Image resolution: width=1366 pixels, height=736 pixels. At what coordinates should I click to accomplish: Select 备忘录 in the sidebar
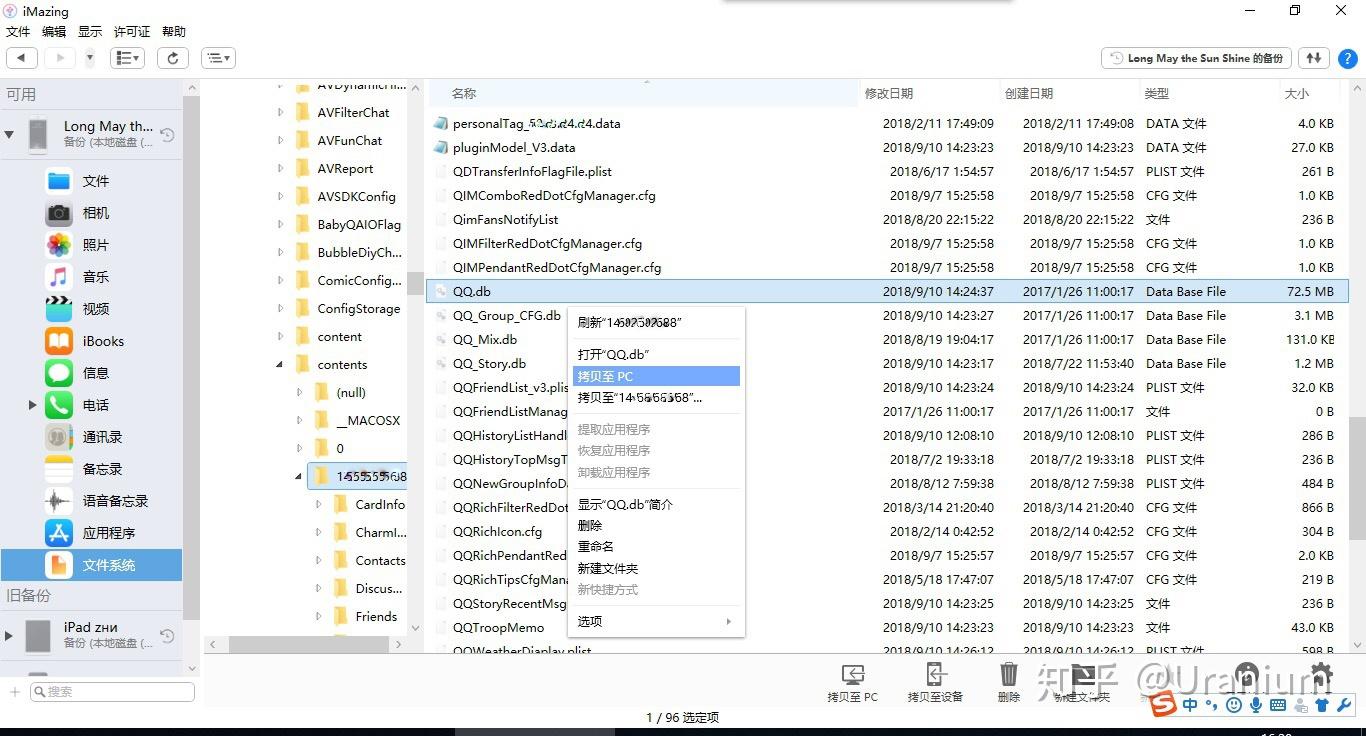point(102,469)
